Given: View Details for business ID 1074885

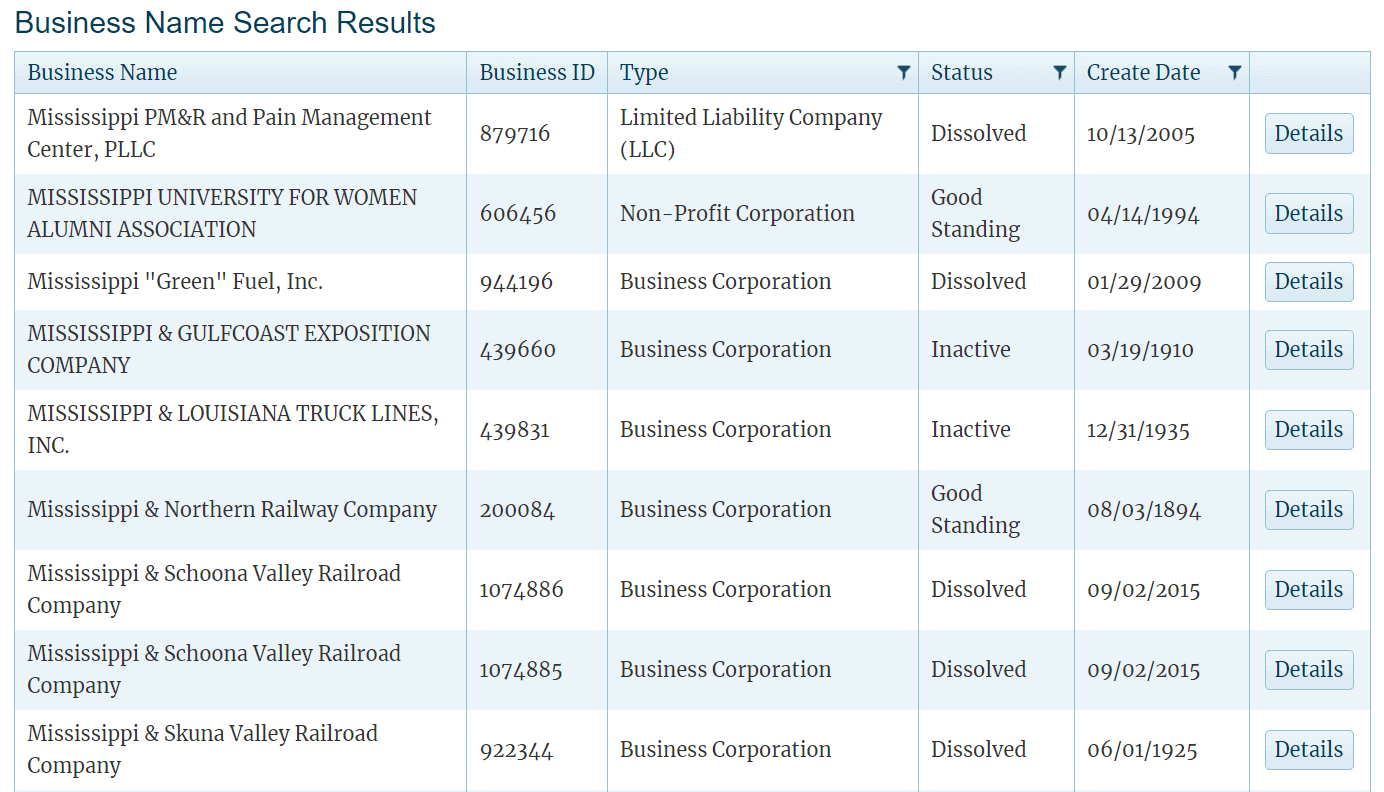Looking at the screenshot, I should [1308, 670].
